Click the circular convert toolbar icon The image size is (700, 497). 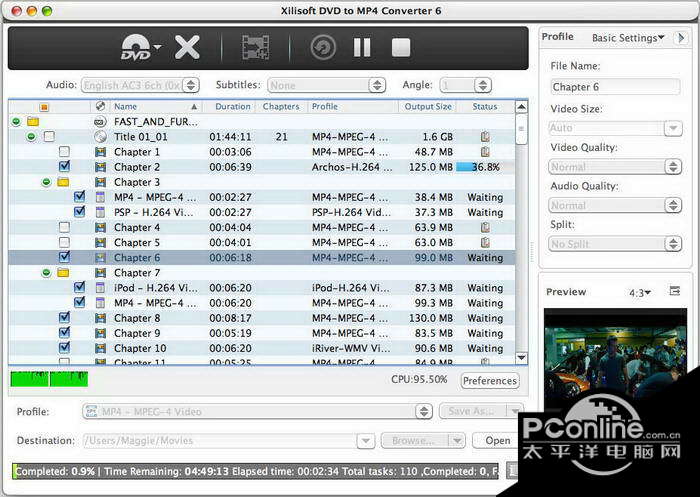(323, 47)
